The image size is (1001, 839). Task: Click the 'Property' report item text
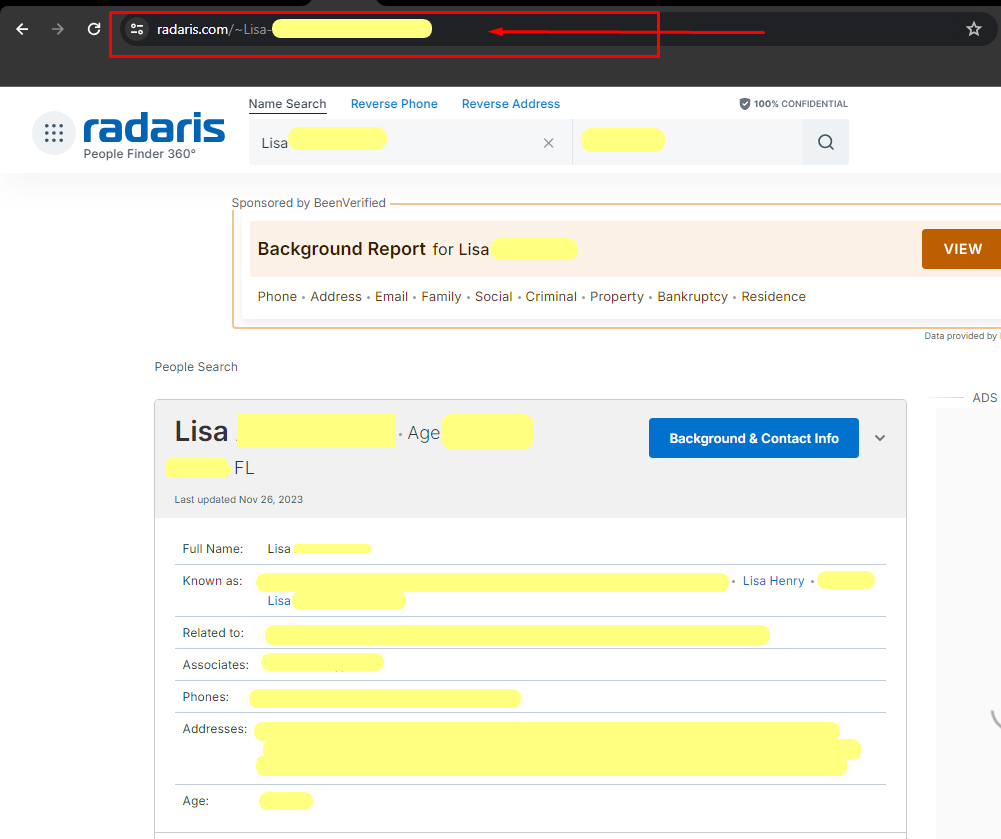pyautogui.click(x=617, y=297)
